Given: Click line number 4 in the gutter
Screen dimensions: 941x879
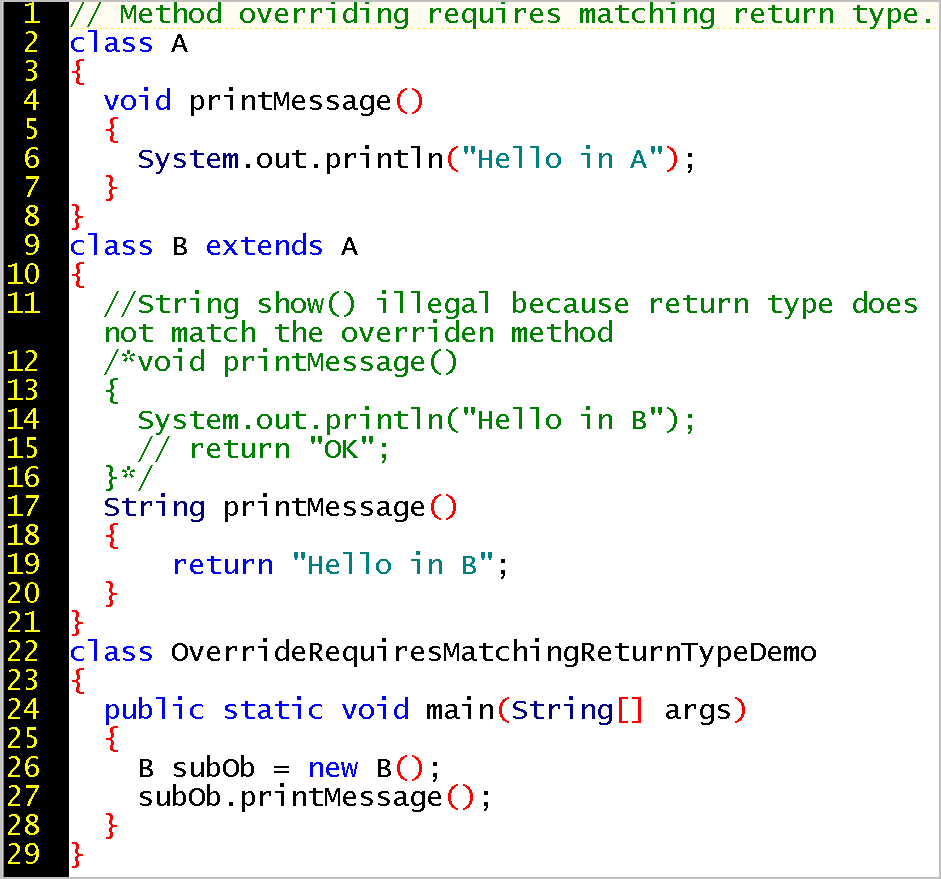Looking at the screenshot, I should [31, 100].
